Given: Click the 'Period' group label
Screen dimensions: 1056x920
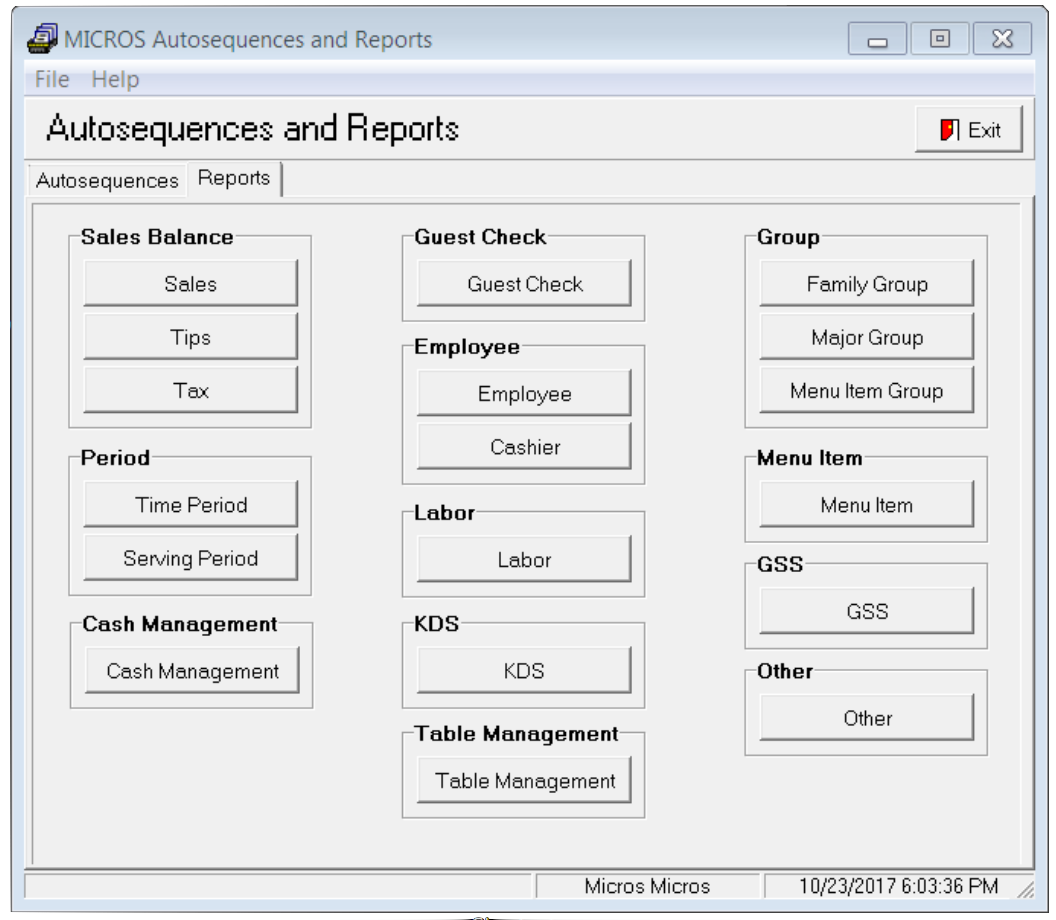Looking at the screenshot, I should pos(115,458).
